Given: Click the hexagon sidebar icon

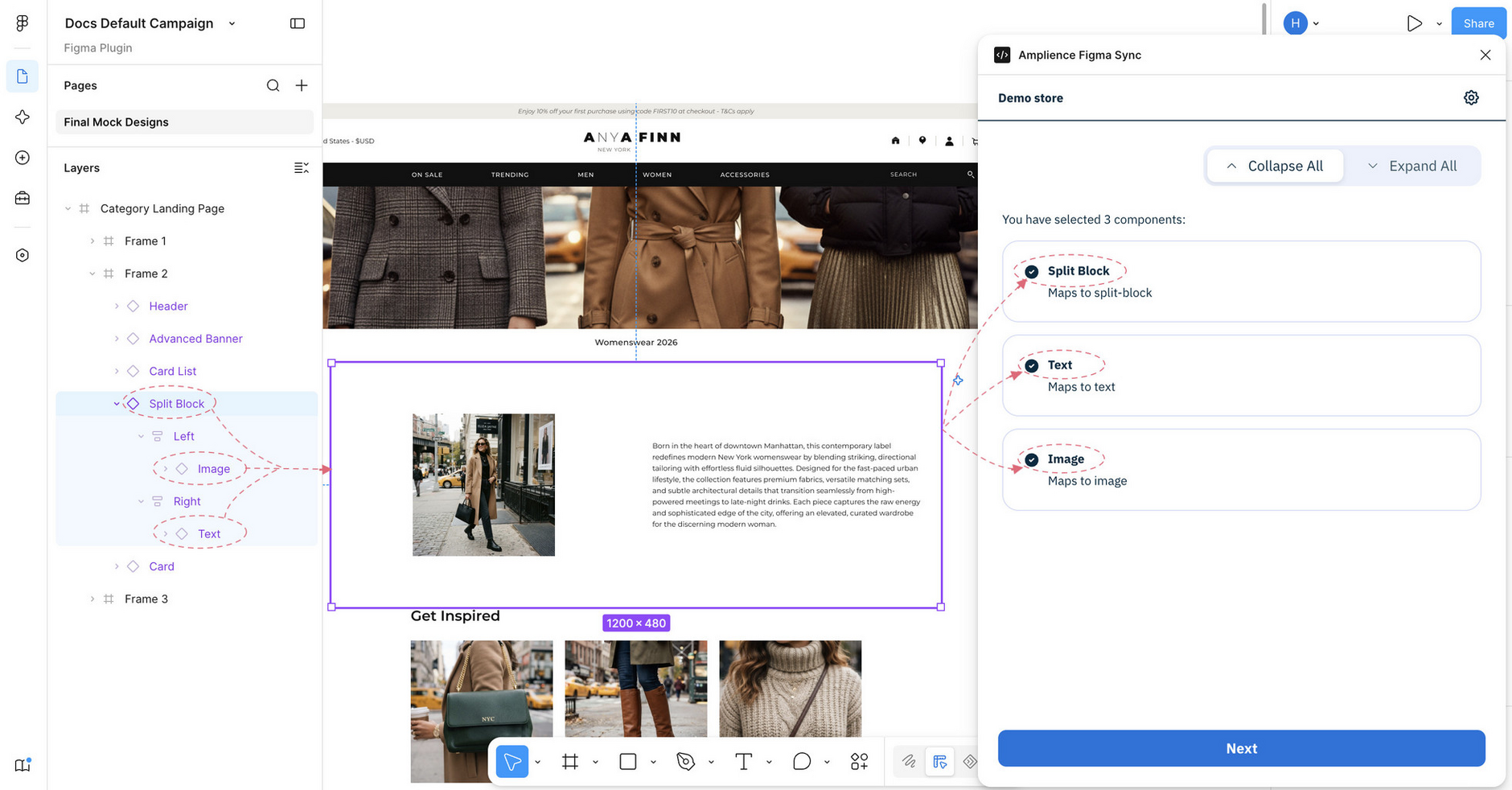Looking at the screenshot, I should pos(23,255).
